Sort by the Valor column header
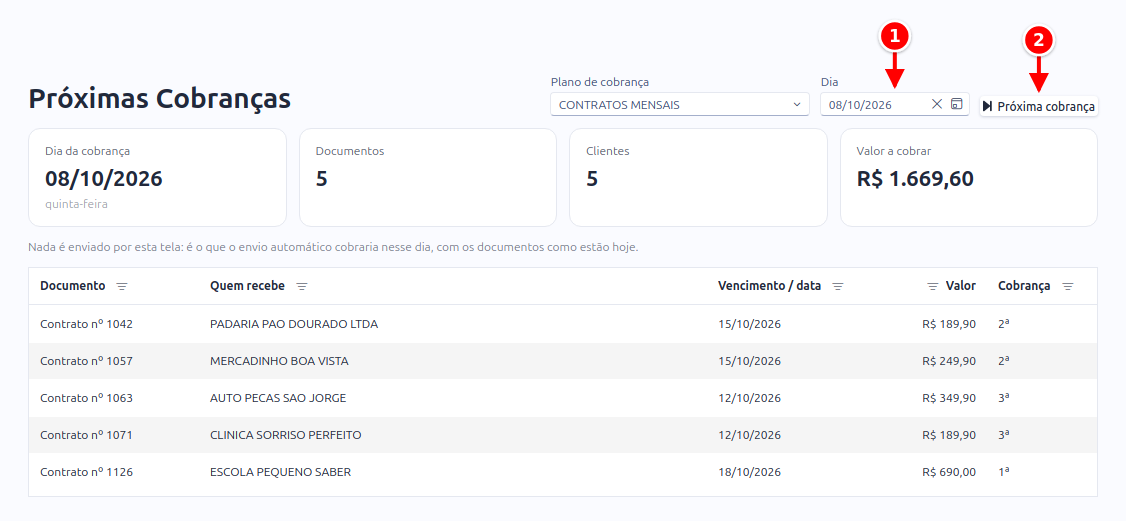This screenshot has width=1126, height=521. click(x=960, y=286)
